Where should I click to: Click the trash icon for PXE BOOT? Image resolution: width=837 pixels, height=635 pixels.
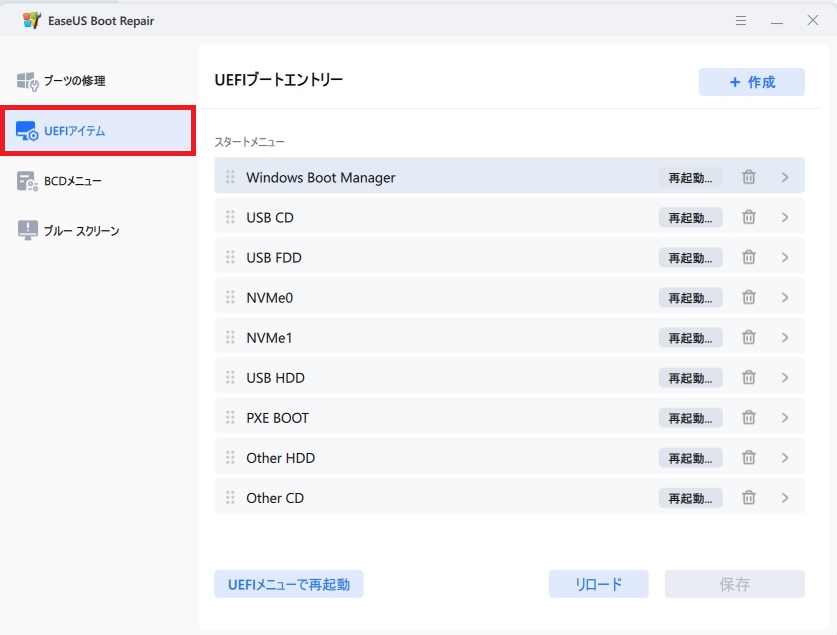tap(748, 417)
